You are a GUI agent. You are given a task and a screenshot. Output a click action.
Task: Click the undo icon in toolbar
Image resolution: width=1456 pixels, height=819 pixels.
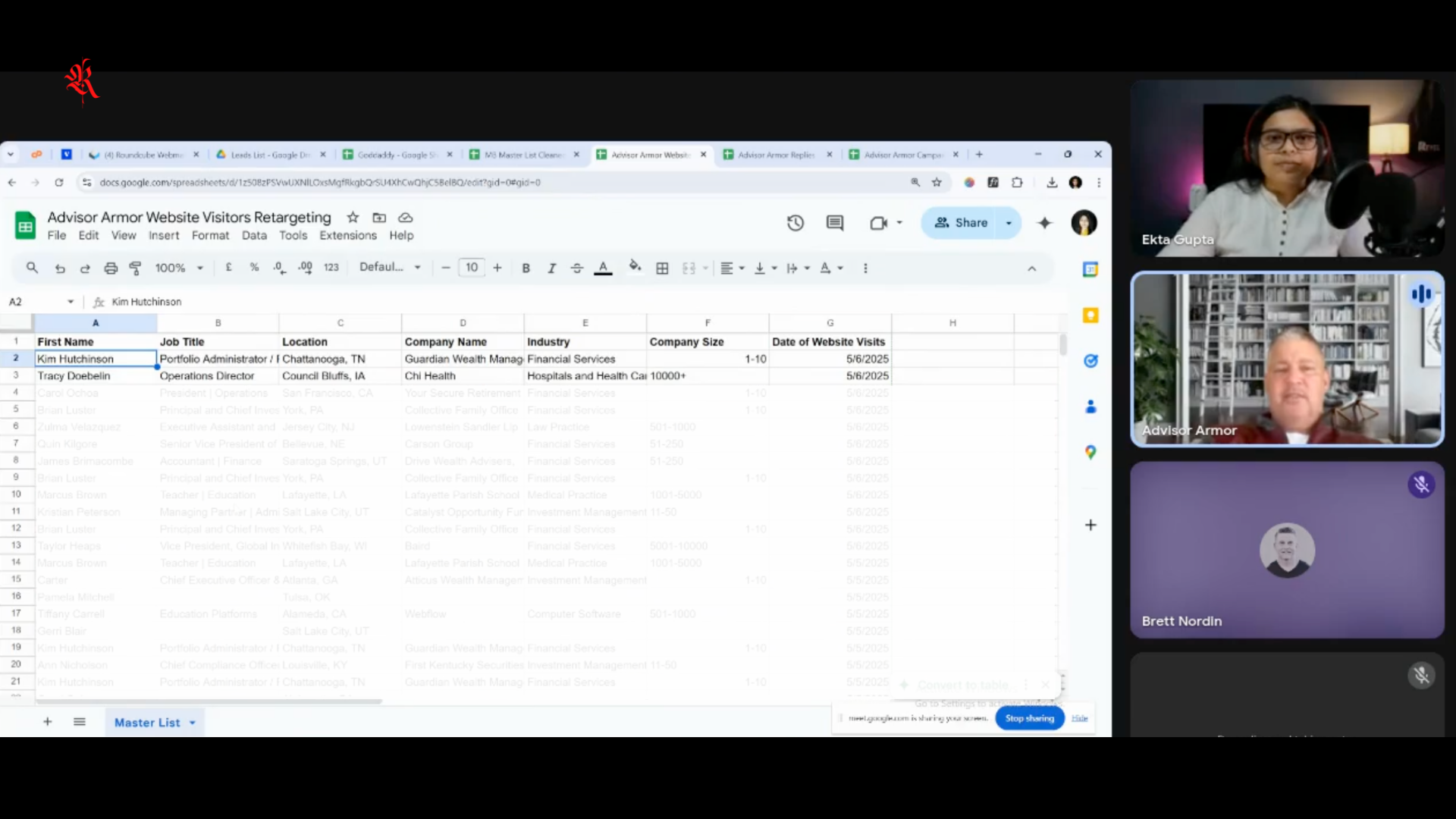(x=60, y=268)
